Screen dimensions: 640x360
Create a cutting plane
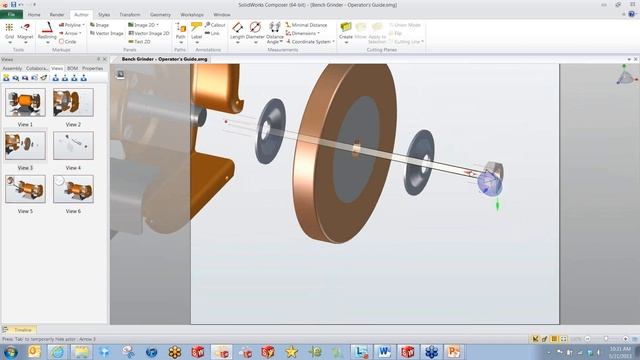point(346,31)
